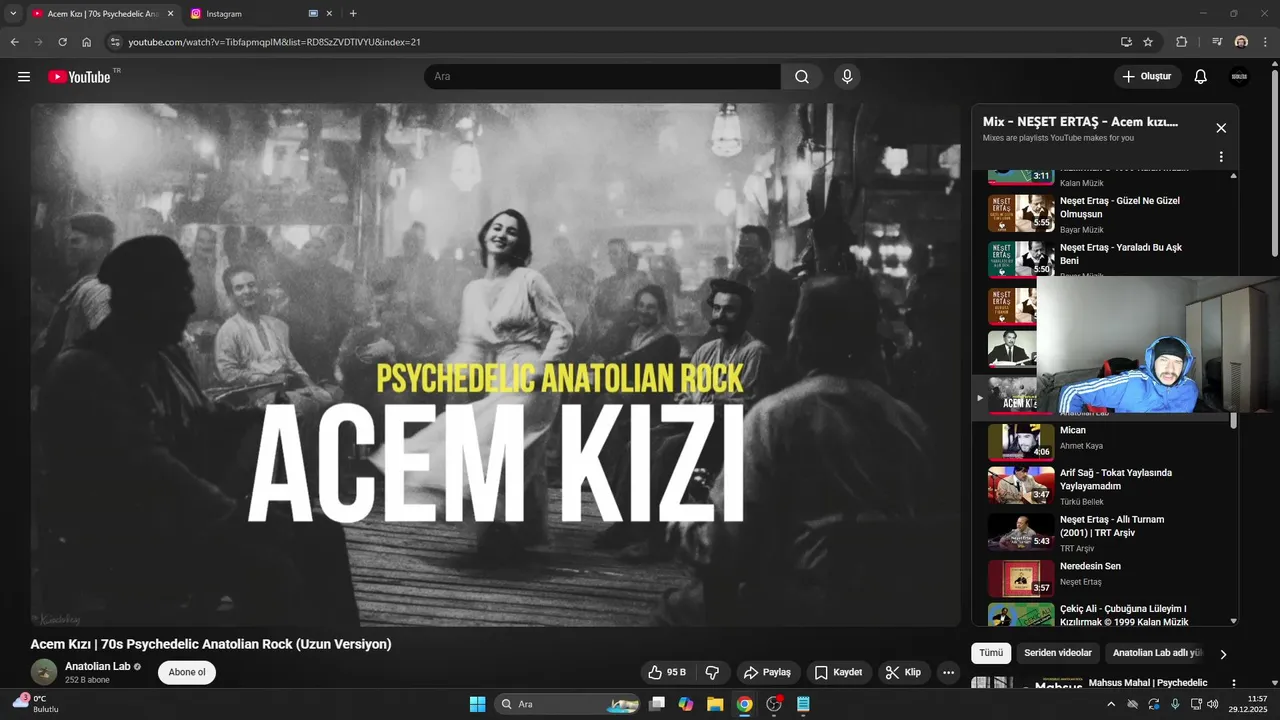This screenshot has height=720, width=1280.
Task: Open Chrome three-dot menu
Action: (x=1265, y=42)
